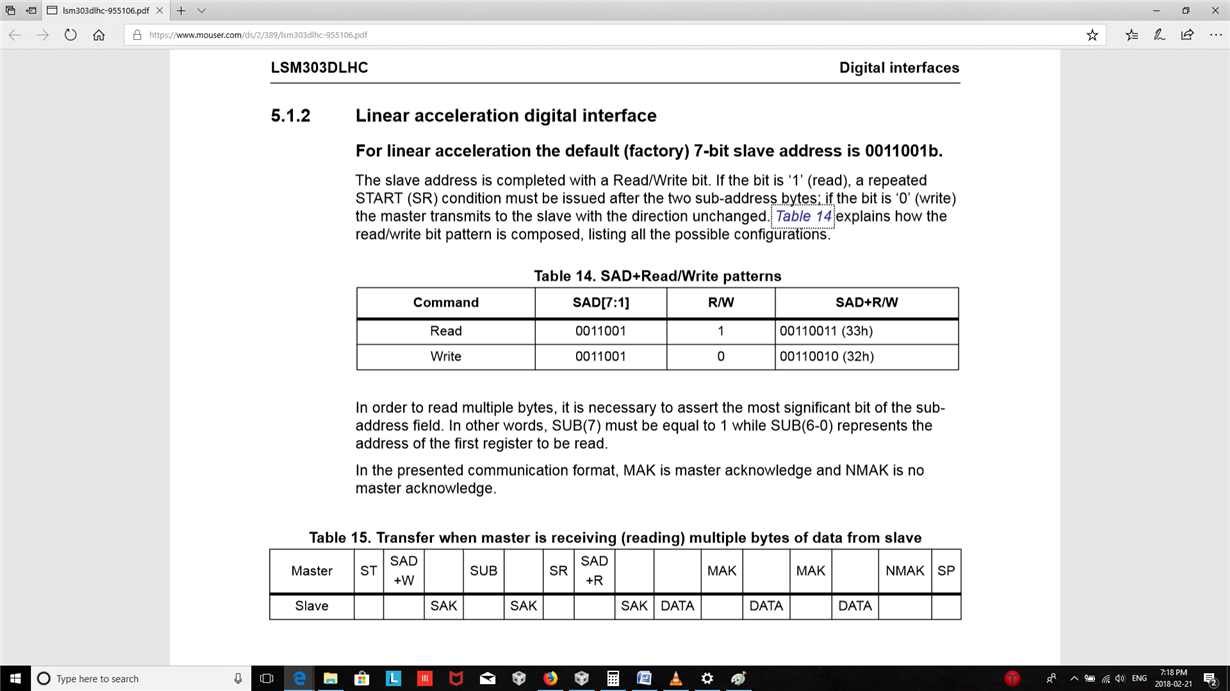Go back to the previous page
This screenshot has width=1230, height=691.
point(14,35)
